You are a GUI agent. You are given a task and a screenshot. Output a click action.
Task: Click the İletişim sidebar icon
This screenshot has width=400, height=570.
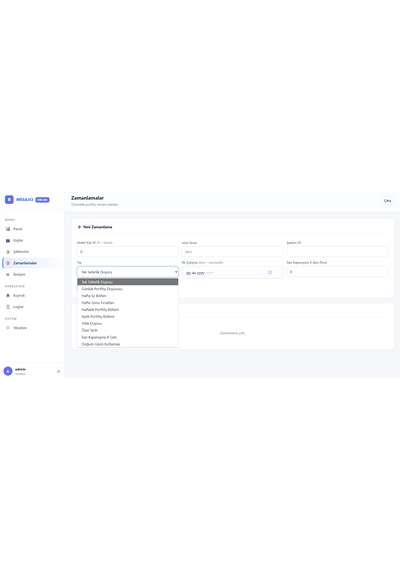pos(8,274)
